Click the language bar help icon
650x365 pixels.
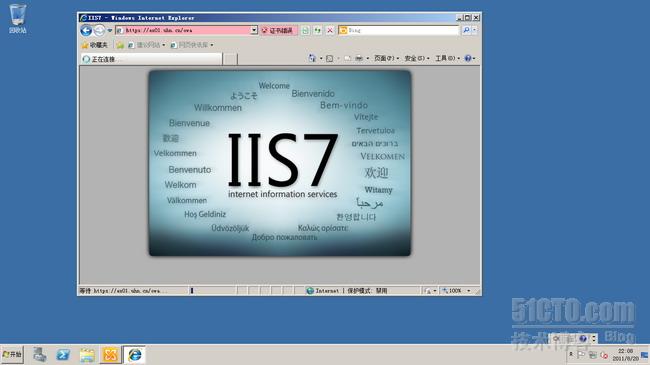click(x=583, y=338)
